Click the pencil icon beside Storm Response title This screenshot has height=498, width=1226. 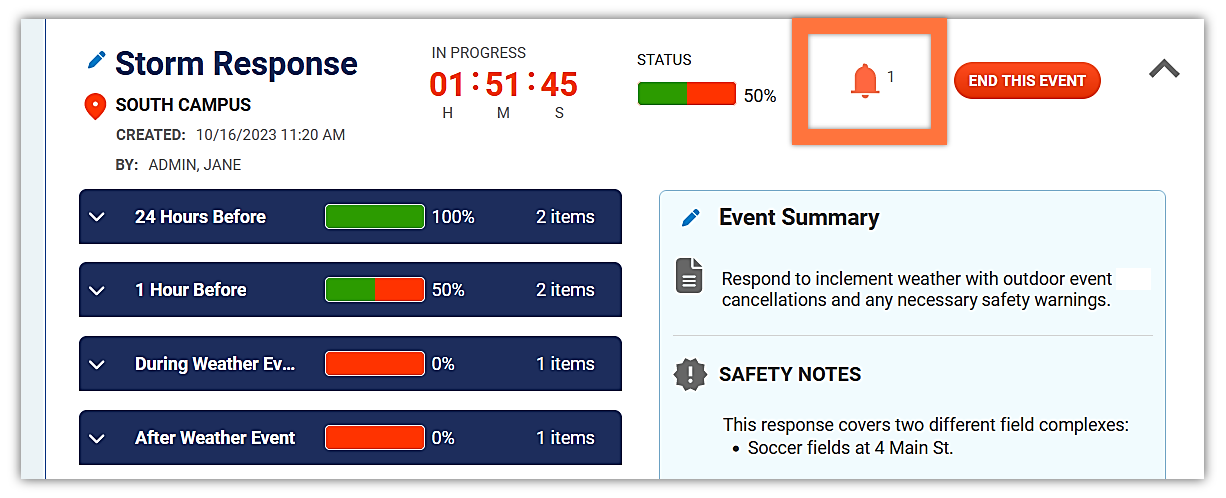tap(96, 60)
